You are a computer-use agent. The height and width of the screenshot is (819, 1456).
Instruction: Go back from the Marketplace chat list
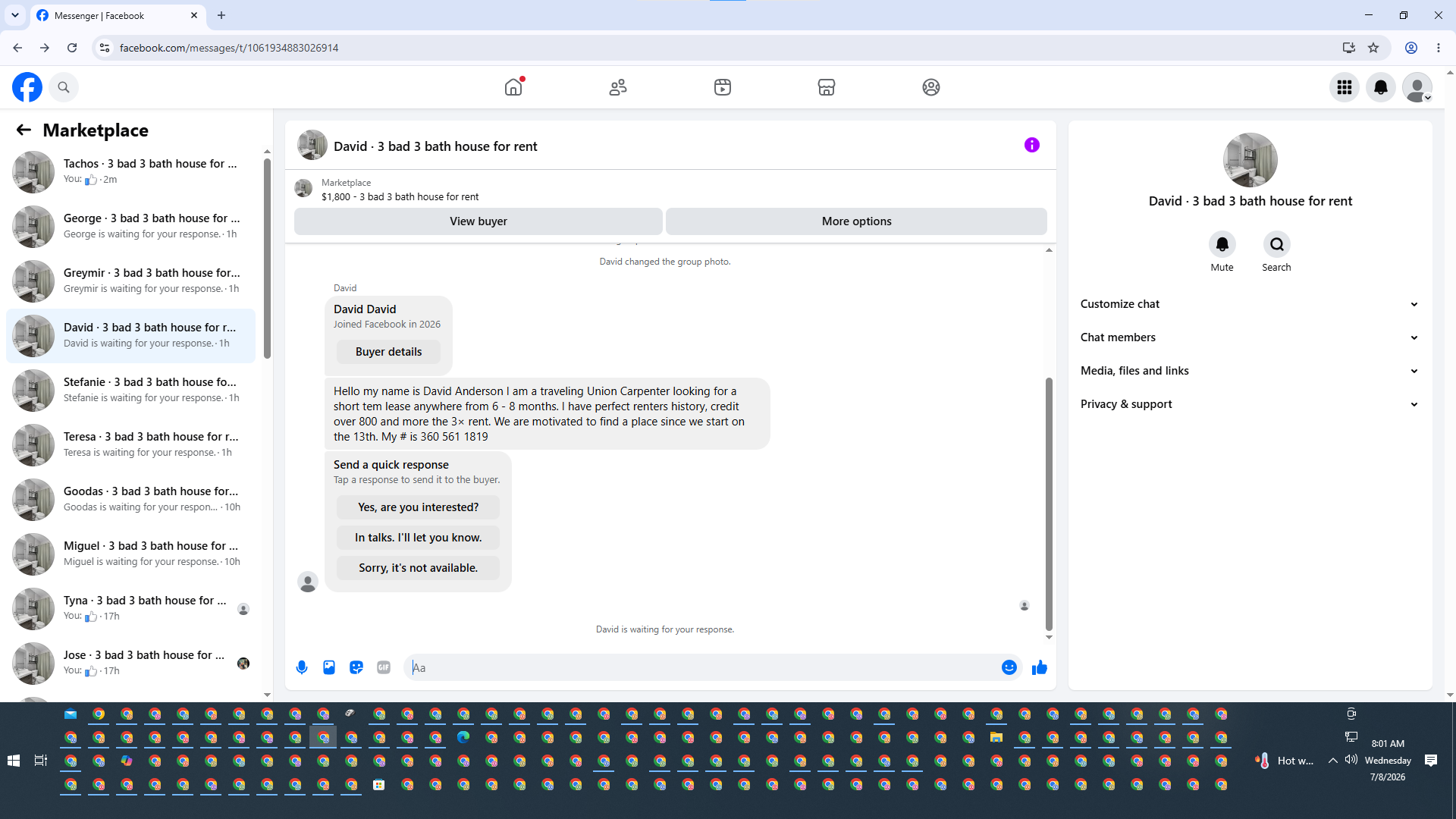click(24, 130)
